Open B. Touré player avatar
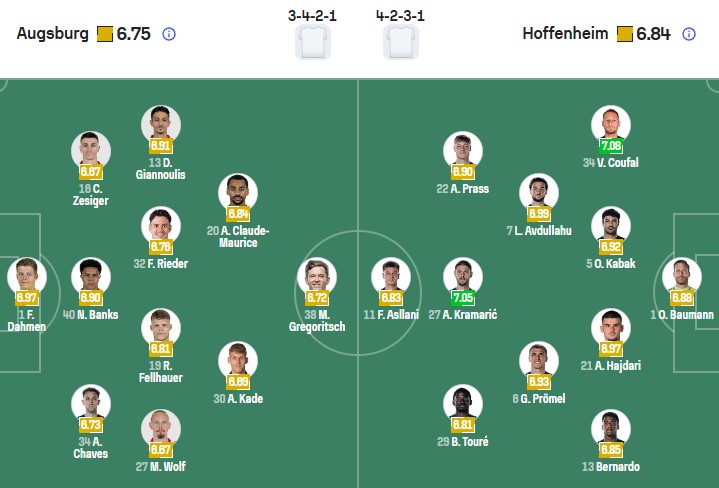719x488 pixels. coord(461,401)
